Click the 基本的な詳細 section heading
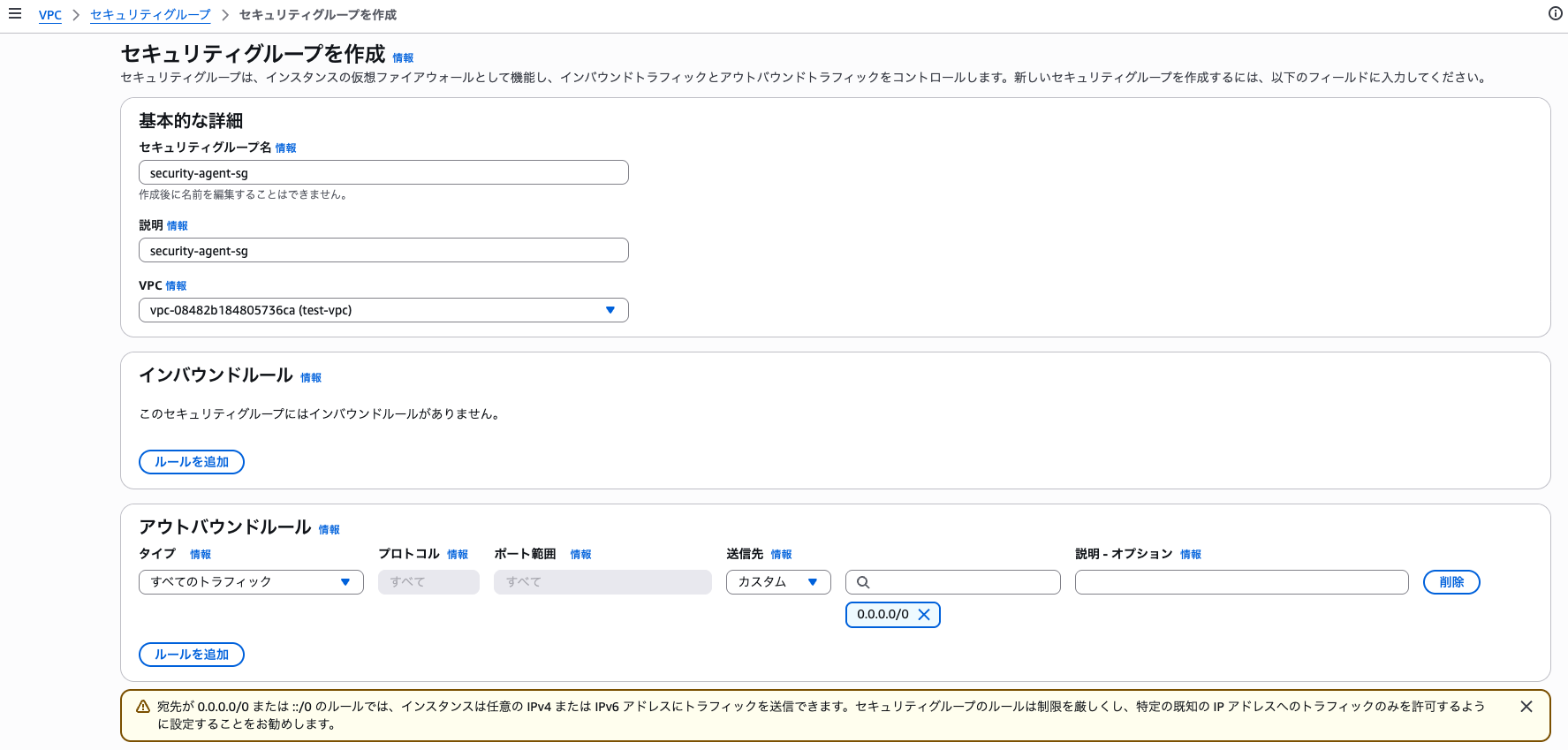Screen dimensions: 1568x750 click(191, 121)
